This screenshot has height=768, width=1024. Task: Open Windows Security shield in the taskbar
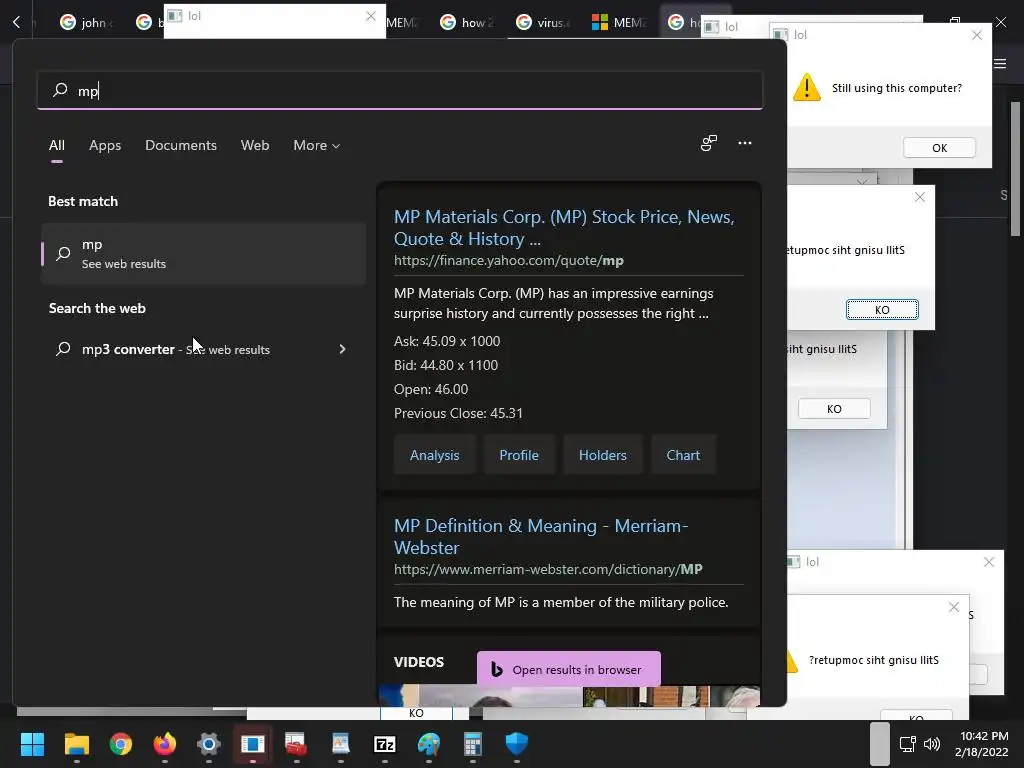(517, 743)
